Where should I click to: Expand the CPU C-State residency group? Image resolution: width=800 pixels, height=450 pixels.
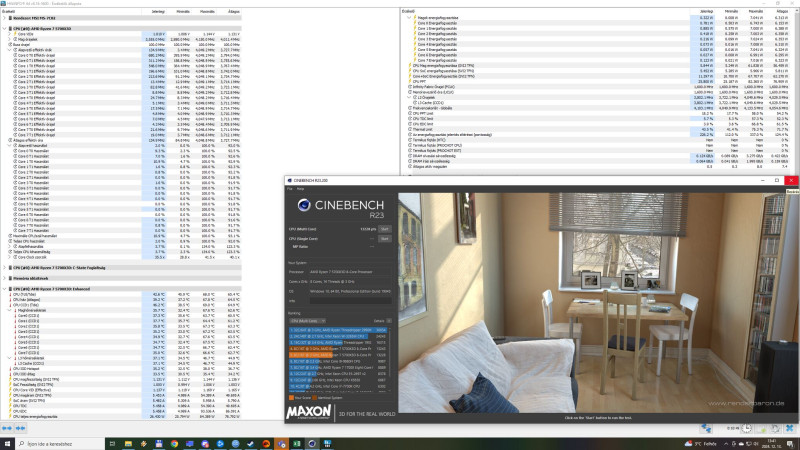point(5,267)
